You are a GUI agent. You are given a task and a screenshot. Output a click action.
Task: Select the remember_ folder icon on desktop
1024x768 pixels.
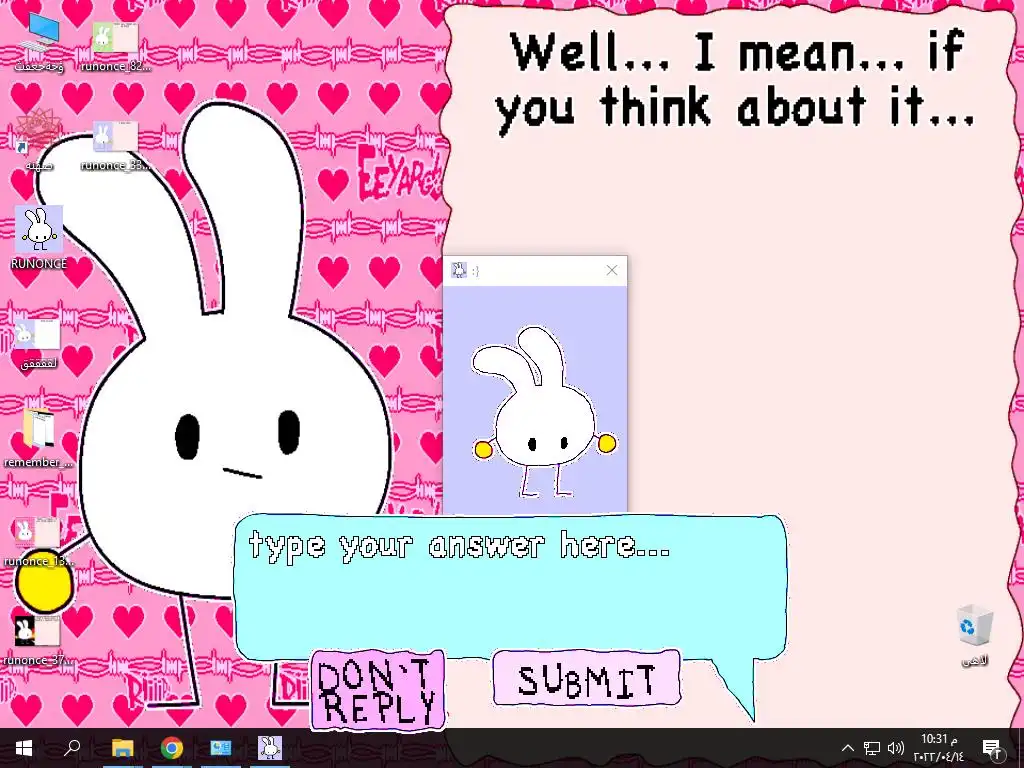[38, 438]
